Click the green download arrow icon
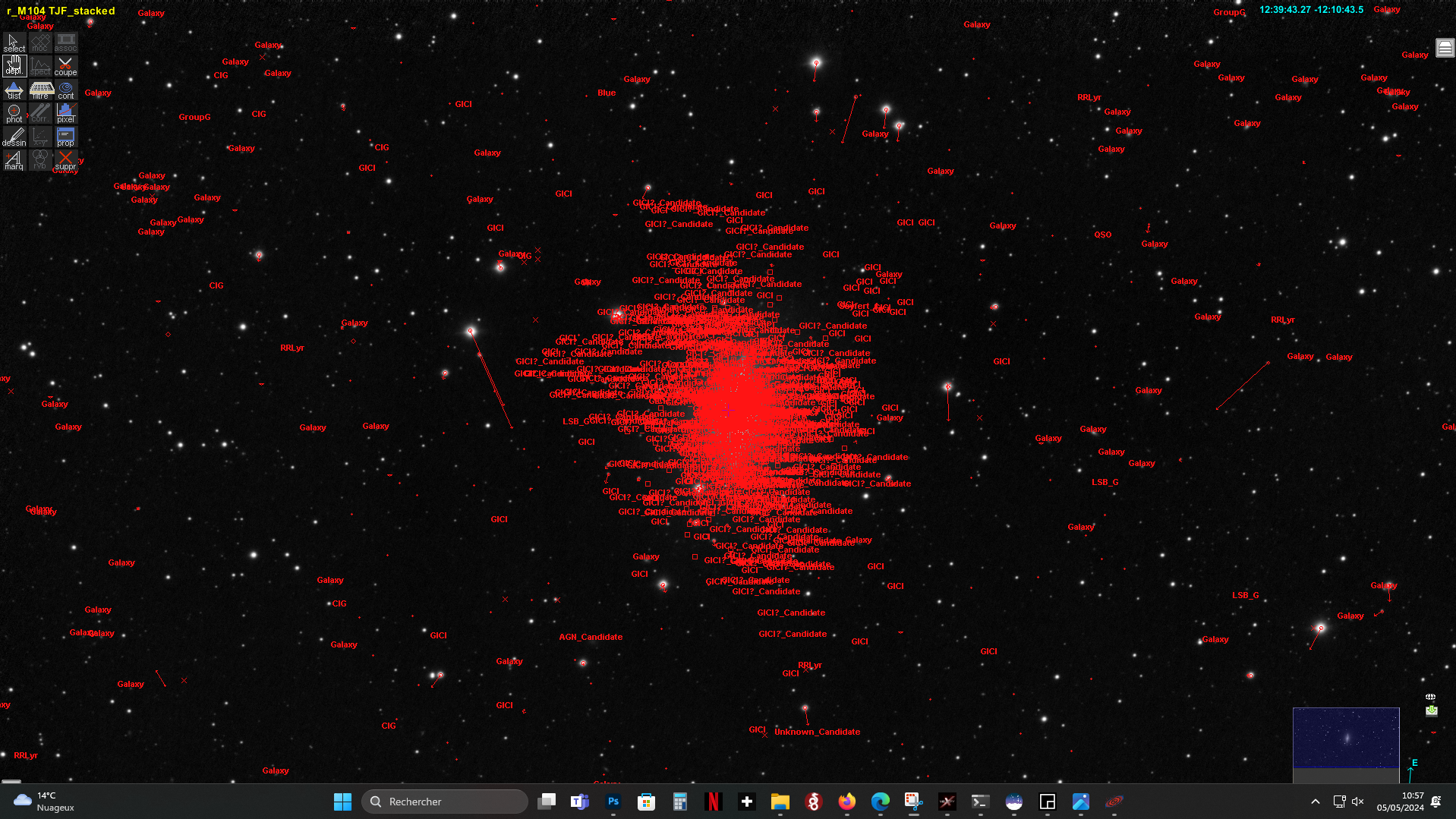 click(1431, 710)
